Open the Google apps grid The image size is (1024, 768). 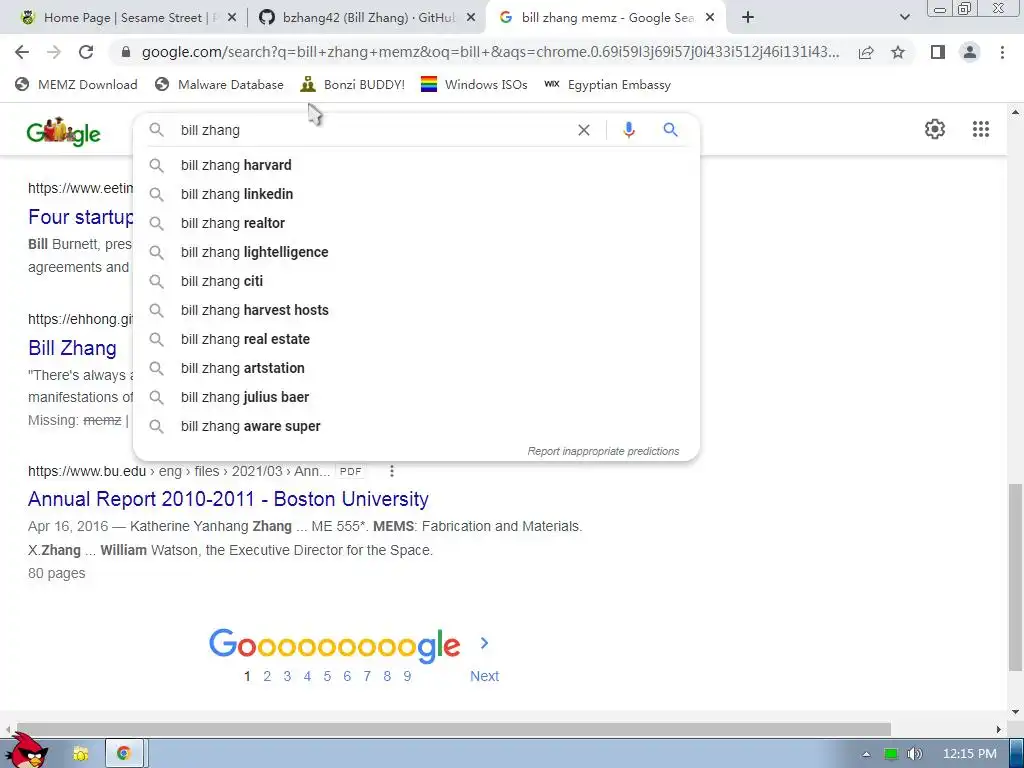click(980, 129)
